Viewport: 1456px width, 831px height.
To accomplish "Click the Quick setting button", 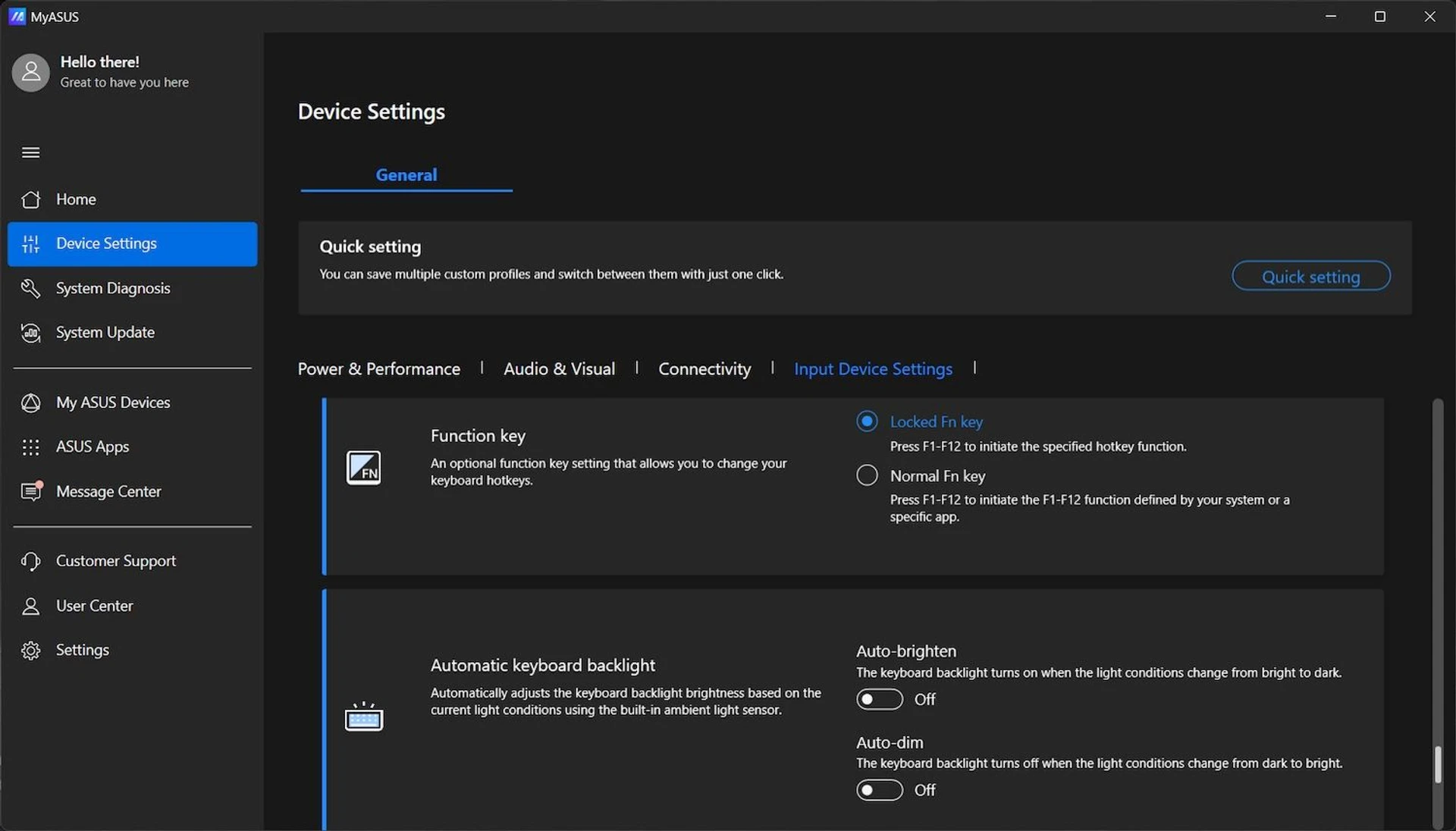I will (1310, 276).
